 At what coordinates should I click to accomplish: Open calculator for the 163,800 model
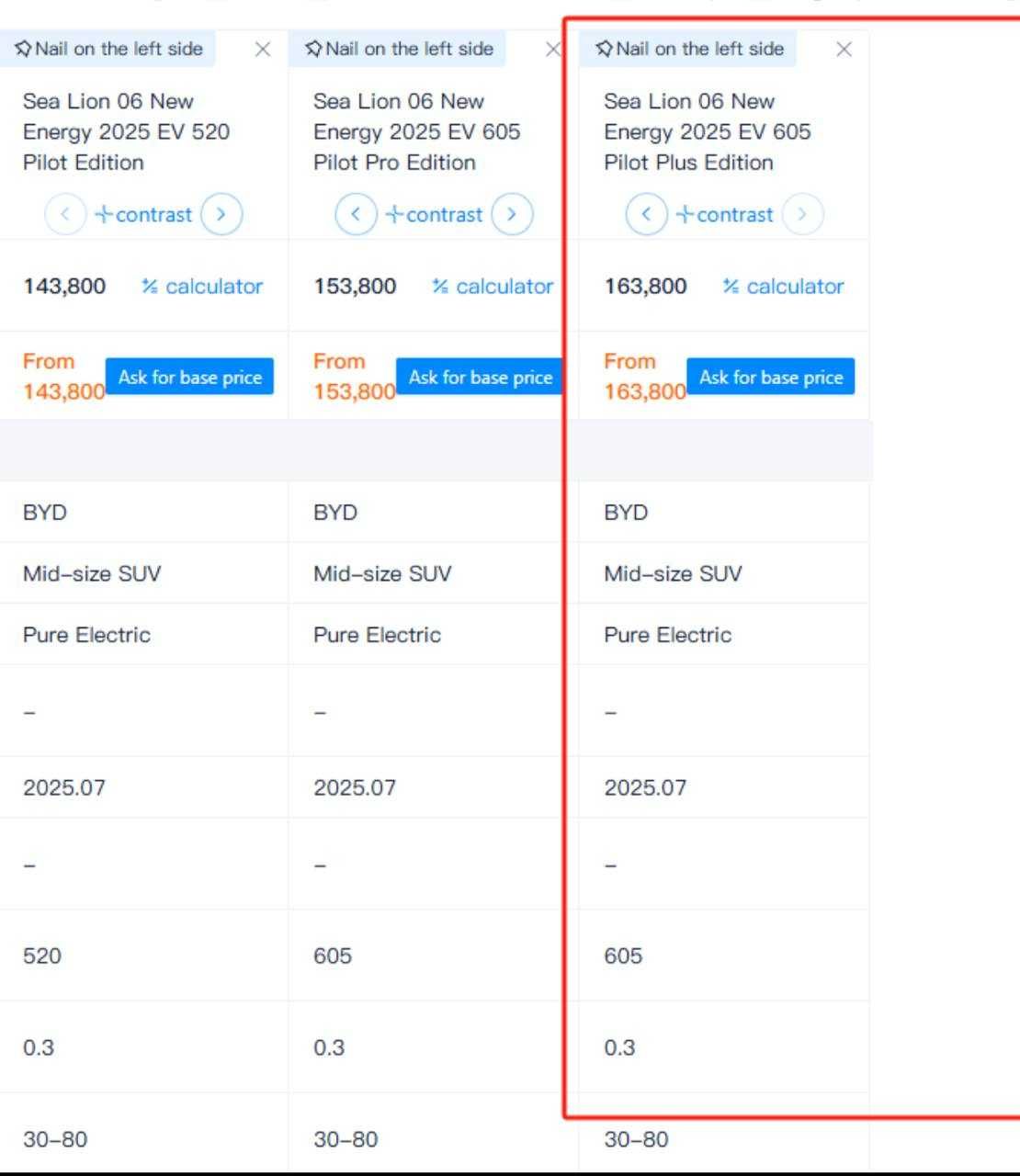click(783, 287)
